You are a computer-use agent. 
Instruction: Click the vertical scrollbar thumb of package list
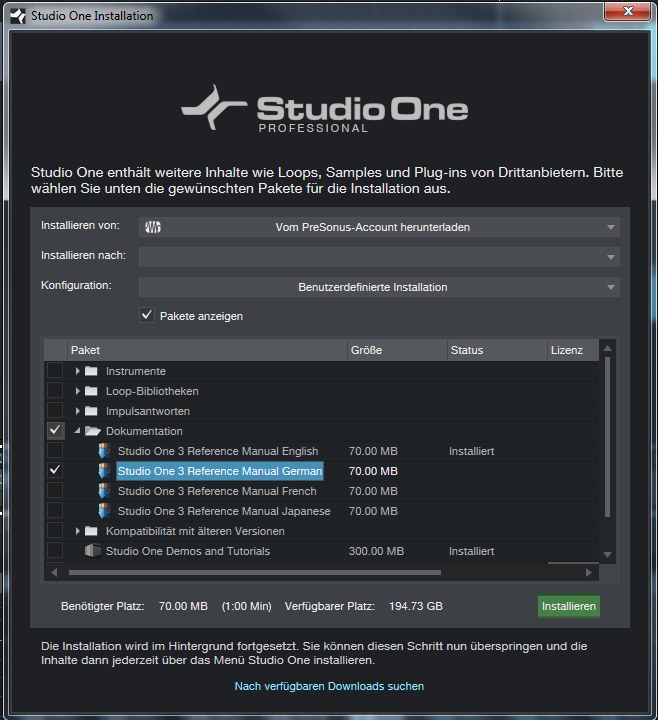tap(607, 437)
